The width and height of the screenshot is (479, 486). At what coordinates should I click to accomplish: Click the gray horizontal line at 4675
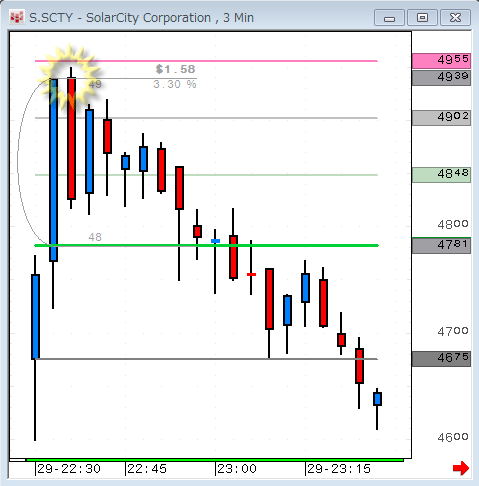[206, 359]
